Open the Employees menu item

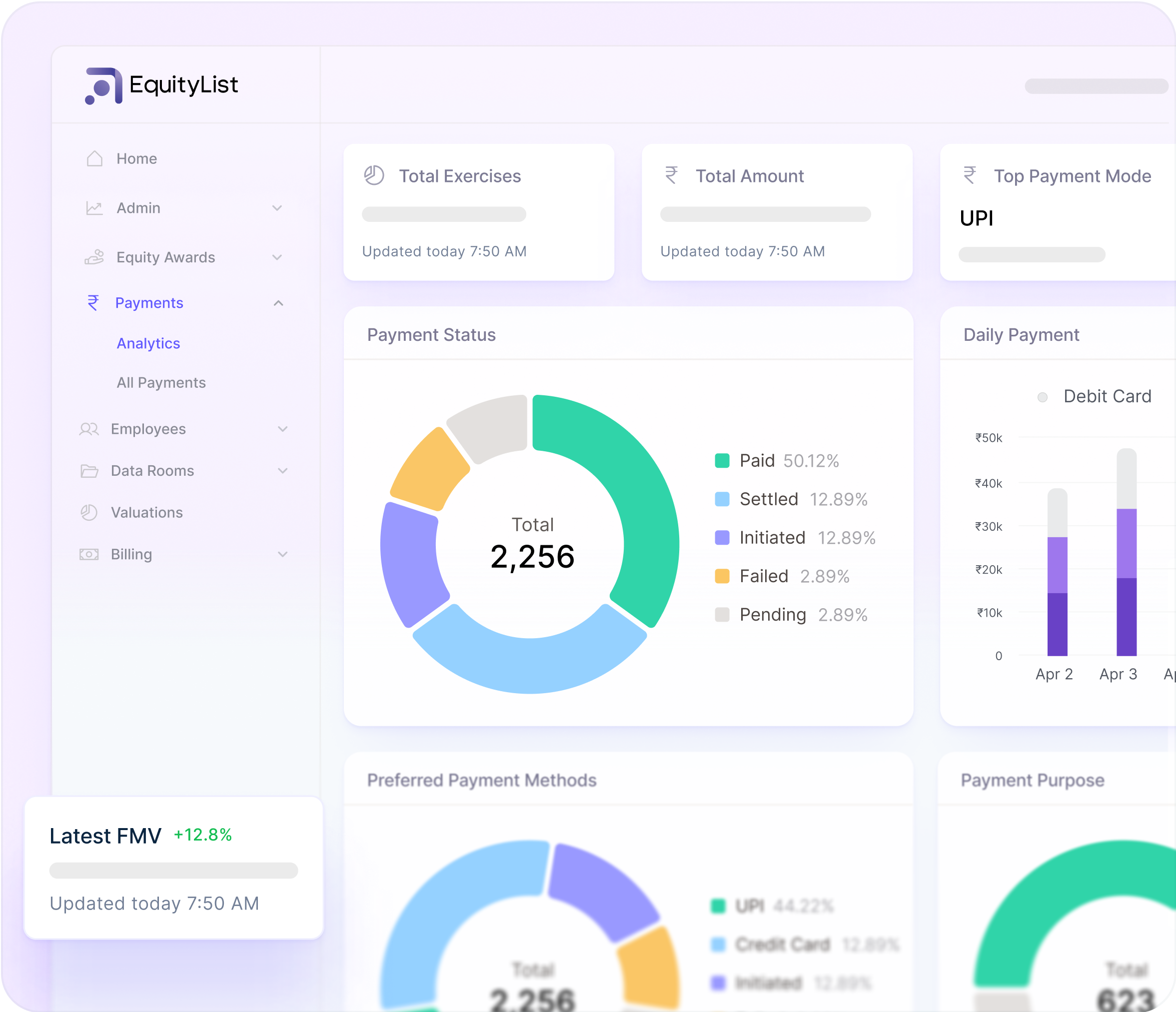click(x=148, y=429)
